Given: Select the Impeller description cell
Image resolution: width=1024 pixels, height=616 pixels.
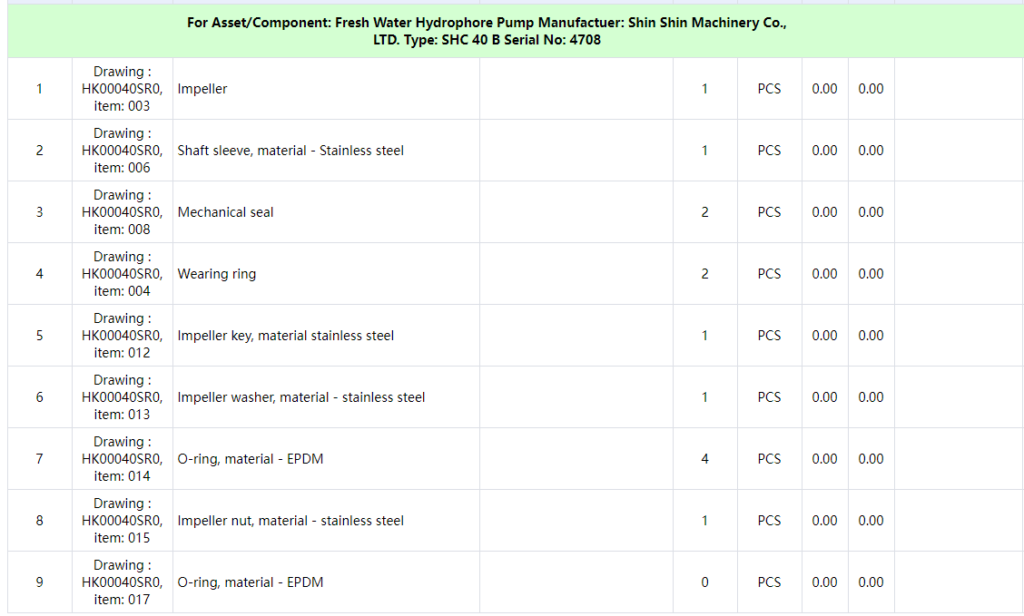Looking at the screenshot, I should (x=203, y=89).
